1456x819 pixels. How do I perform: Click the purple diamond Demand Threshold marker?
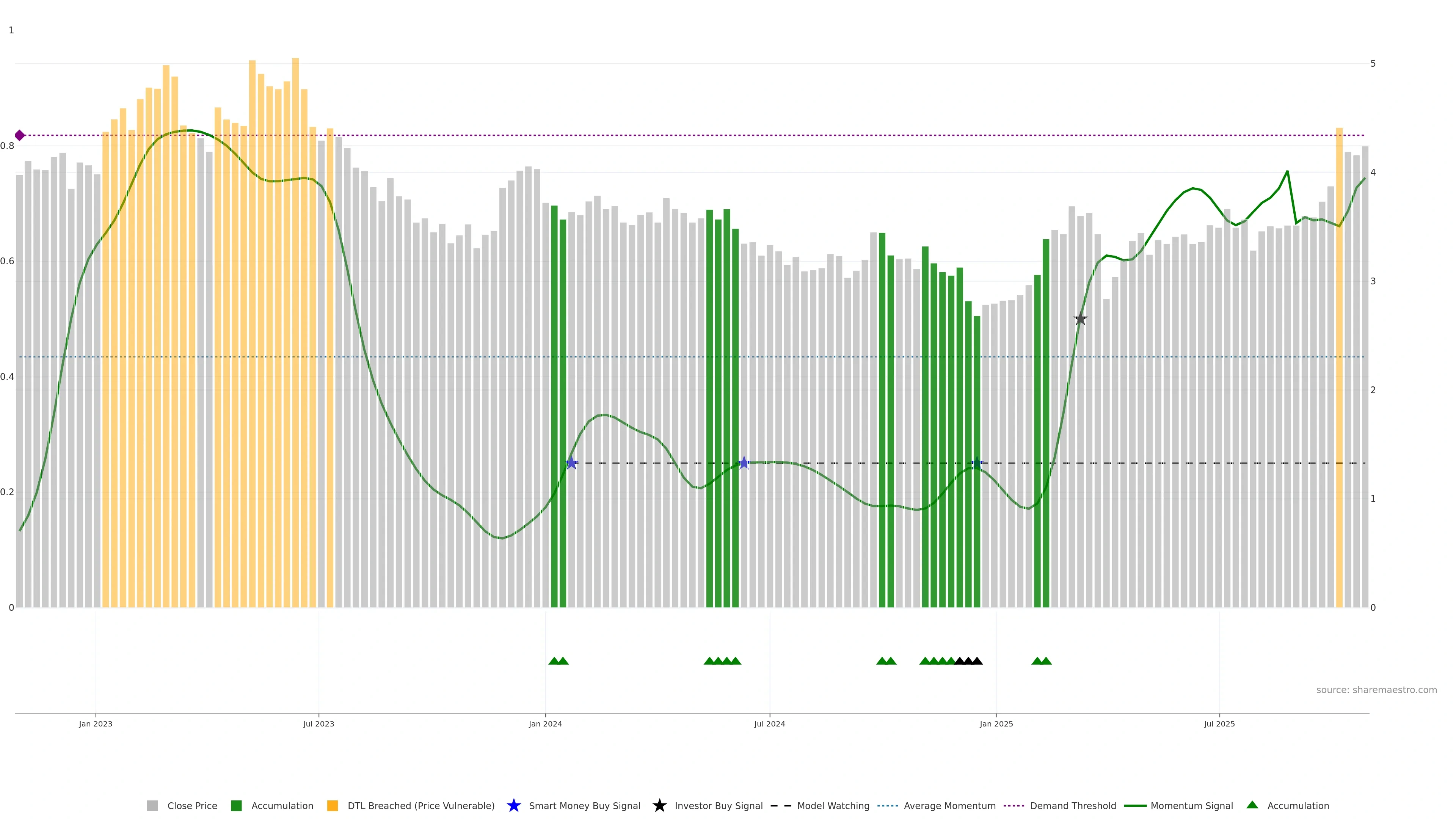(20, 136)
